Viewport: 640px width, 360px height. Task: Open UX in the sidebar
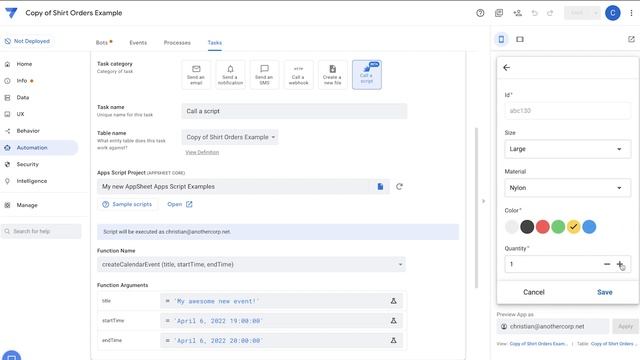point(20,114)
